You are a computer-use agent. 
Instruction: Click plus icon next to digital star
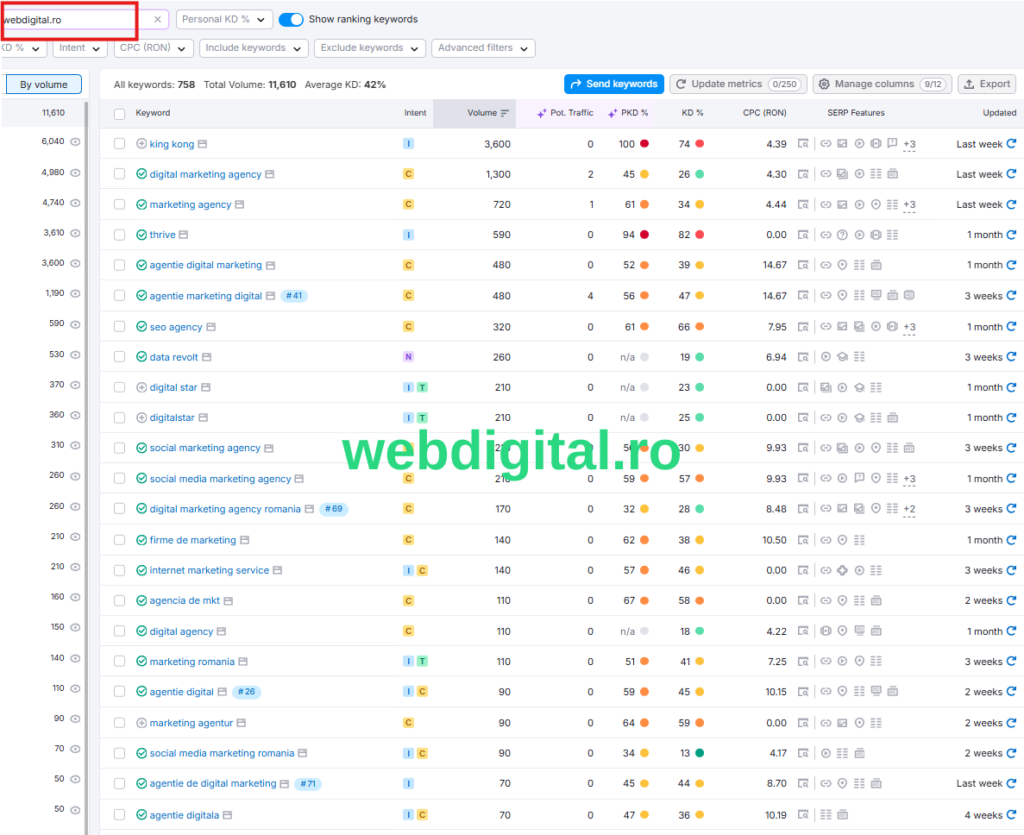tap(141, 388)
